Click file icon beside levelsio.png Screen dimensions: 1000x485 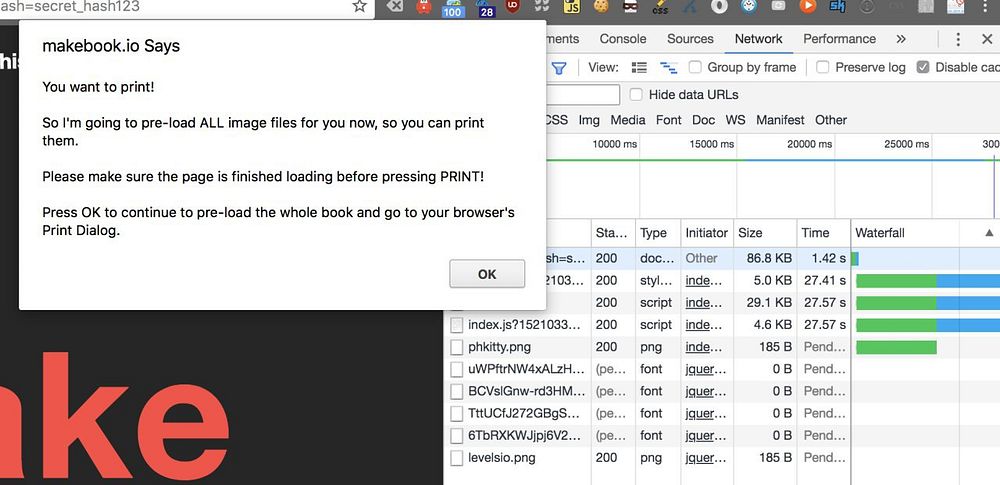click(457, 458)
